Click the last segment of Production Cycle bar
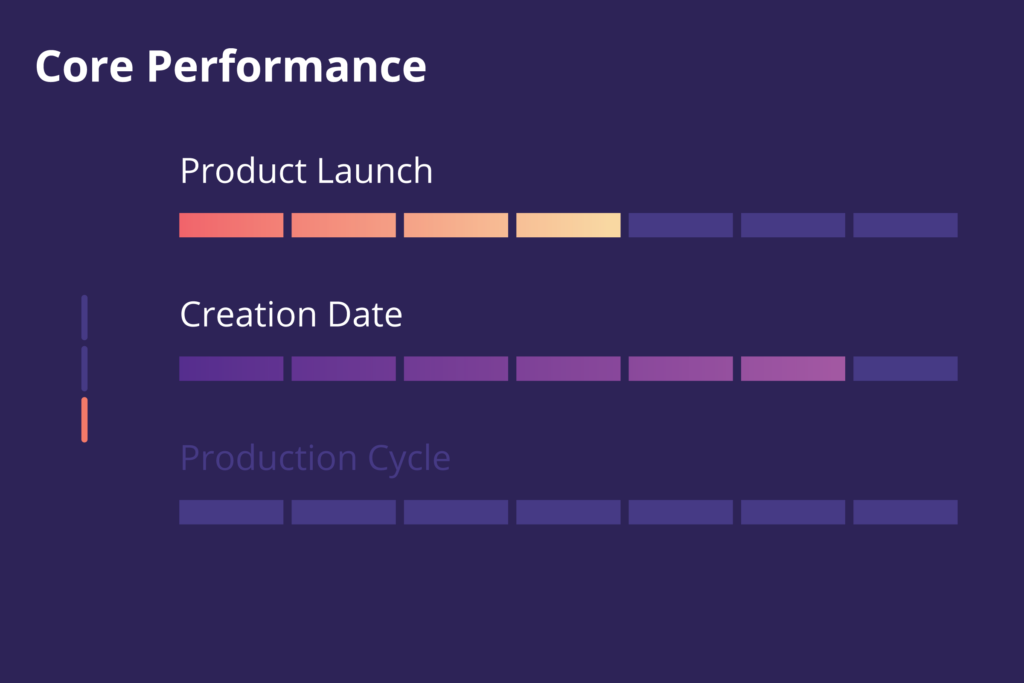 point(905,512)
